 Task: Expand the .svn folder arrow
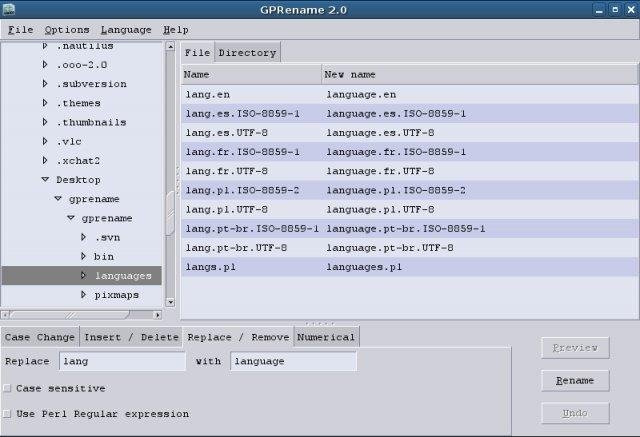(x=83, y=237)
